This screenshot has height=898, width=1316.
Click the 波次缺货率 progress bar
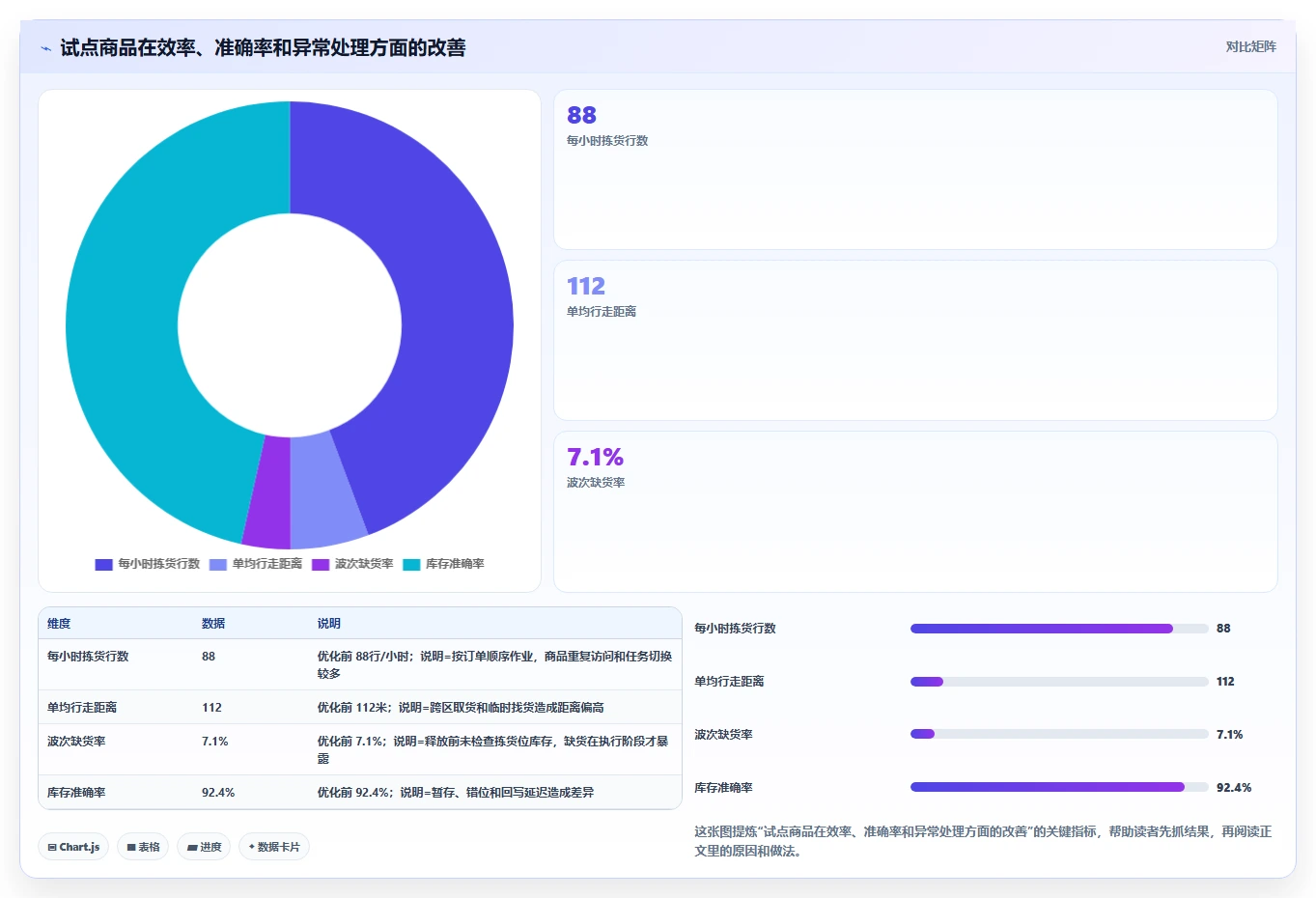coord(1059,734)
